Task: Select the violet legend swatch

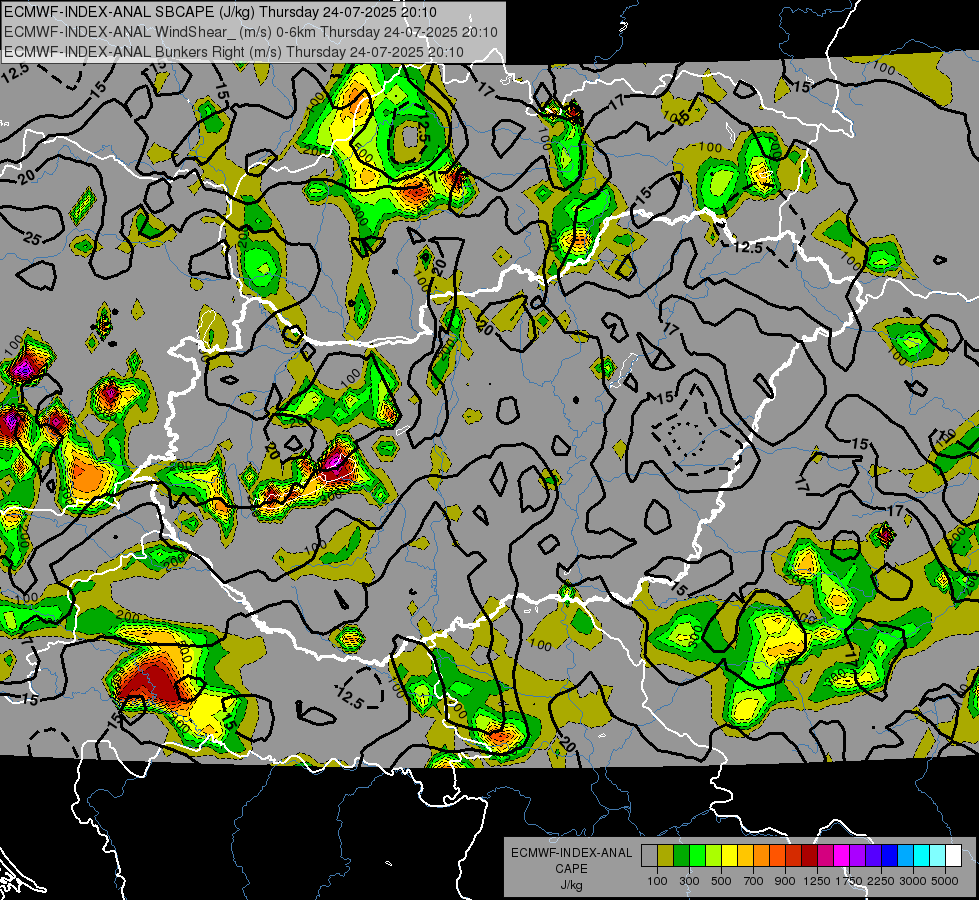Action: tap(873, 856)
